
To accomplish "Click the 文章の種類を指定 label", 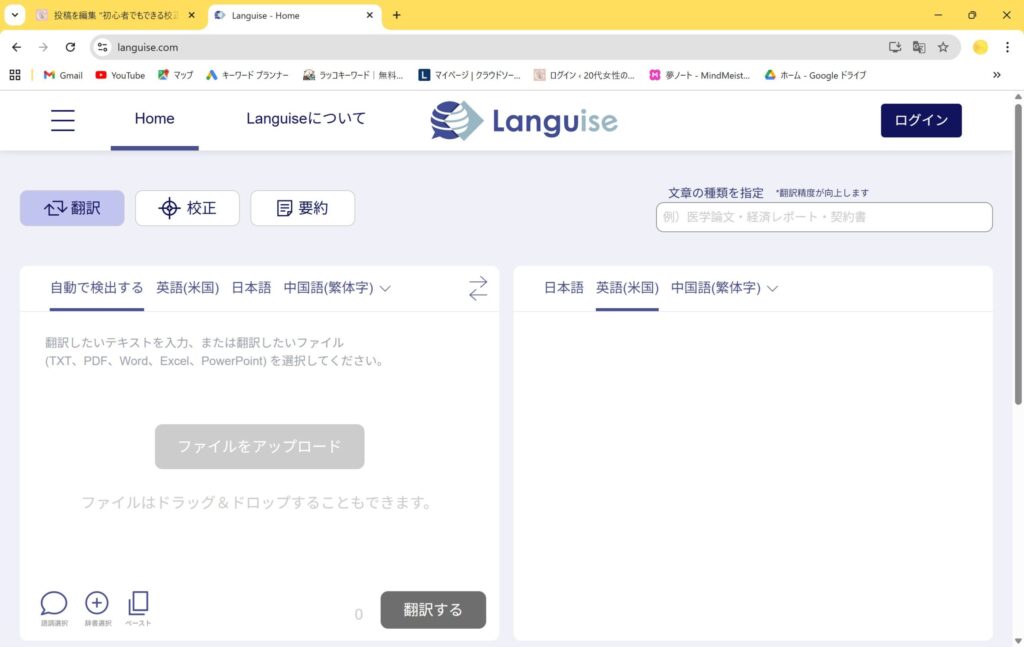I will point(715,193).
